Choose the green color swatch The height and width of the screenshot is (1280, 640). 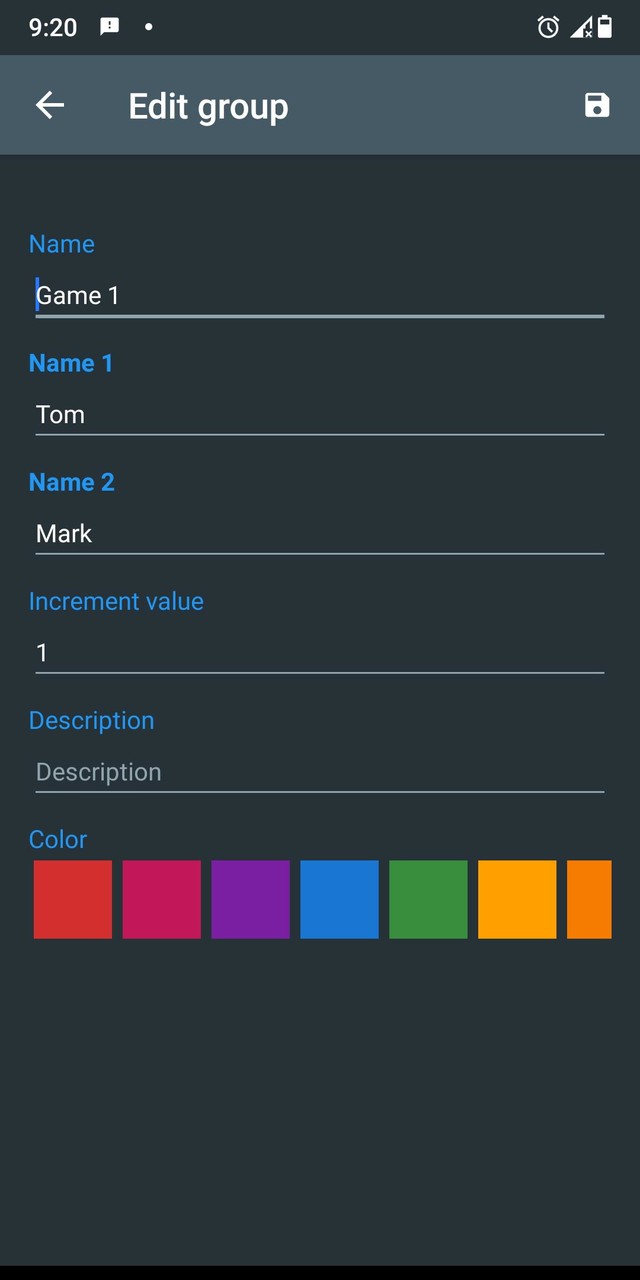(x=428, y=899)
